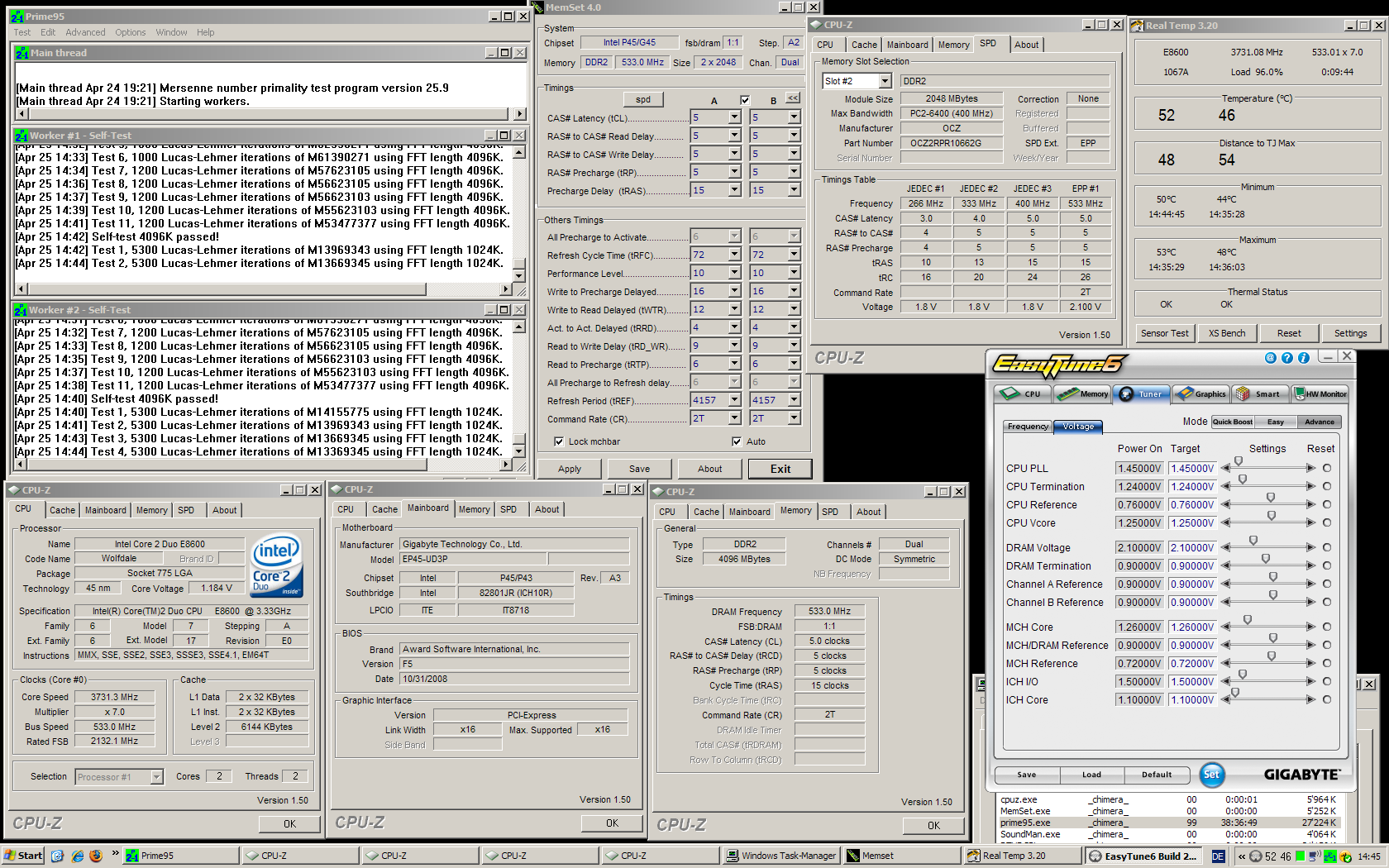Open Refresh Cycle Time (tRFC) column A dropdown
This screenshot has height=868, width=1389.
coord(734,255)
